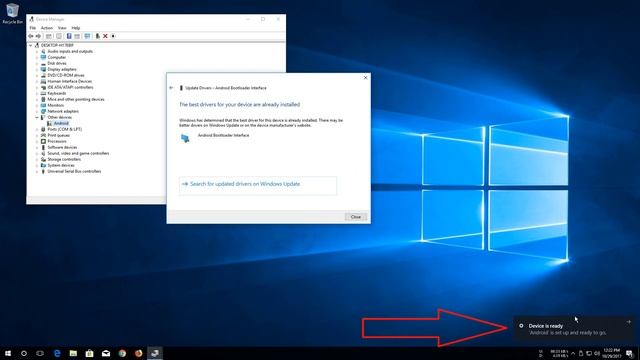Collapse the Other devices node arrow
The height and width of the screenshot is (360, 640).
click(37, 118)
